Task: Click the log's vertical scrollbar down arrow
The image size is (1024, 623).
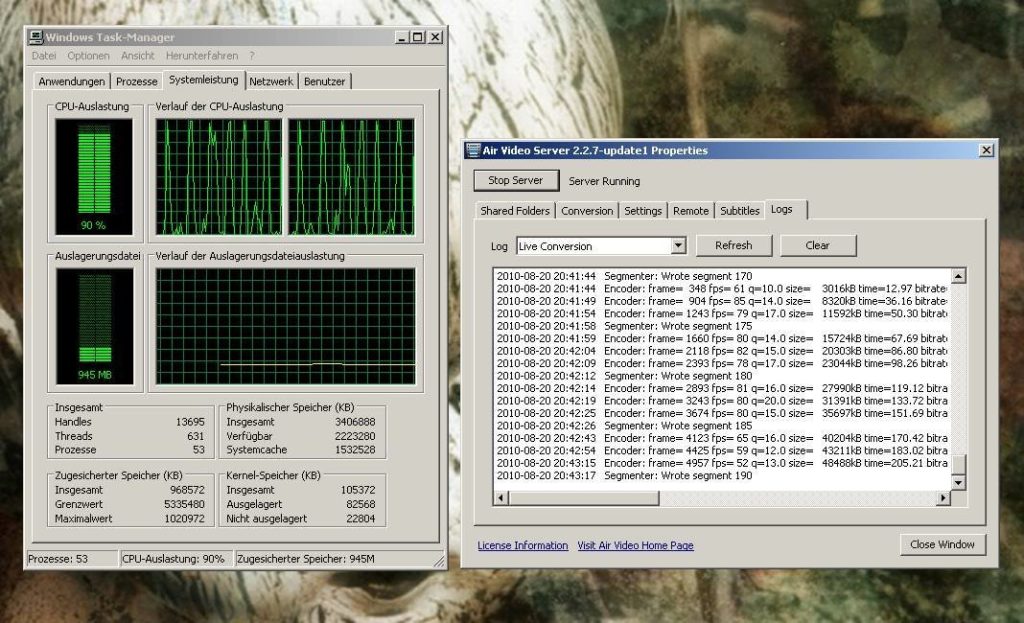Action: [958, 483]
